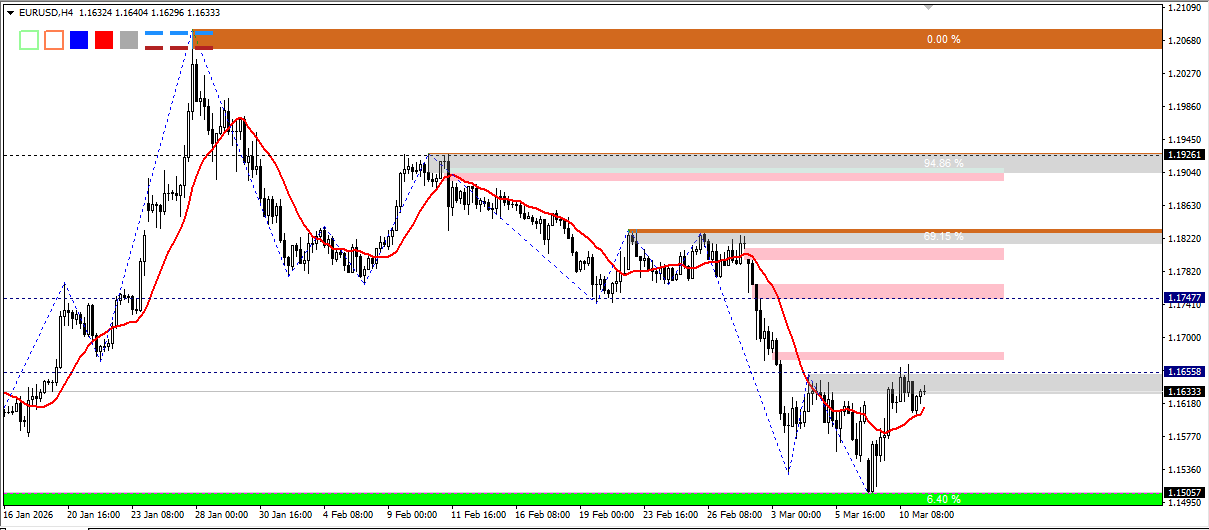The height and width of the screenshot is (530, 1209).
Task: Click the 19 Feb 00:00 time label
Action: pyautogui.click(x=607, y=514)
